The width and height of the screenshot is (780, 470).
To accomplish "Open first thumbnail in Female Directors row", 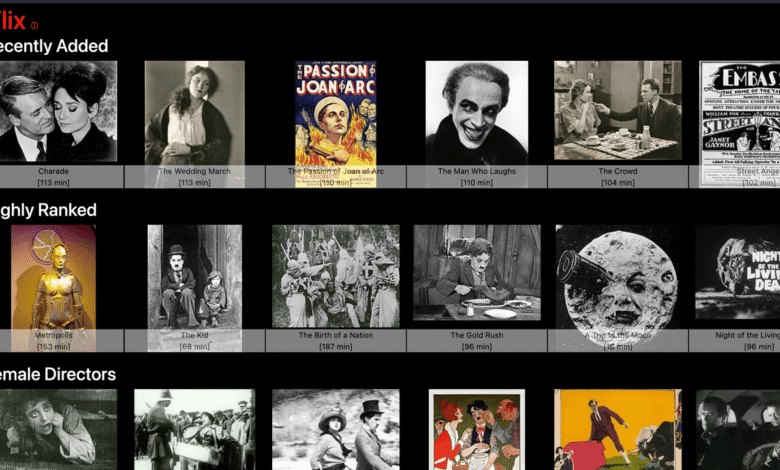I will tap(58, 430).
